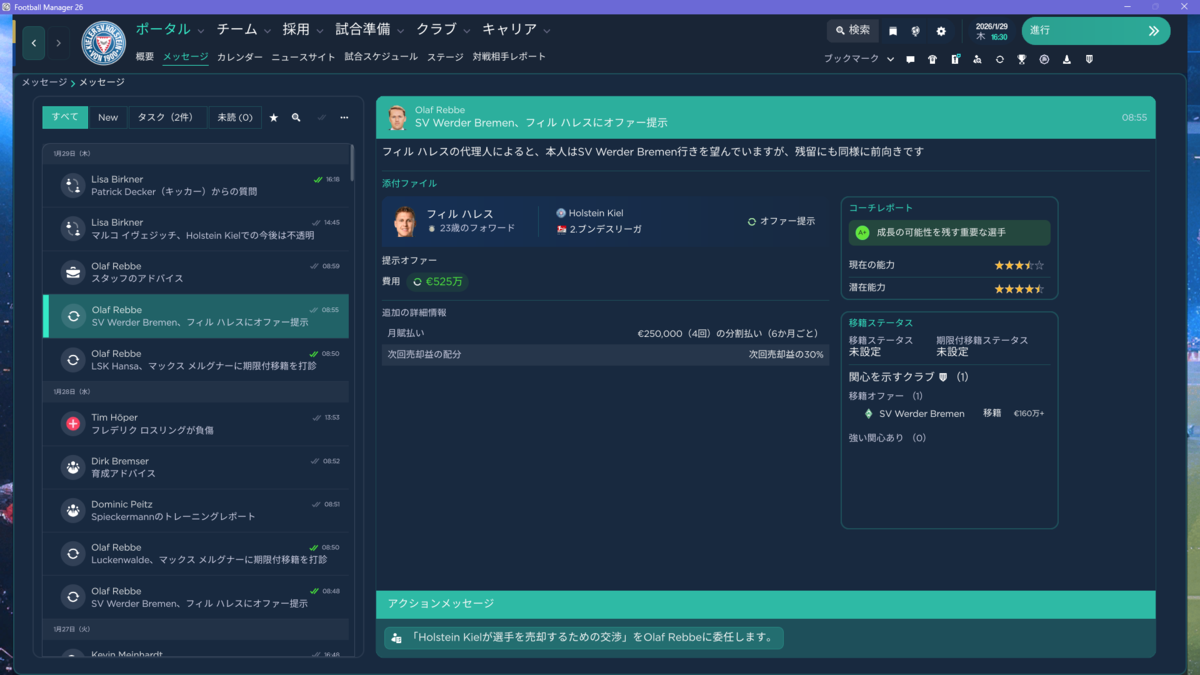1200x675 pixels.
Task: Click the SV Werder Bremen diamond icon
Action: (x=868, y=413)
